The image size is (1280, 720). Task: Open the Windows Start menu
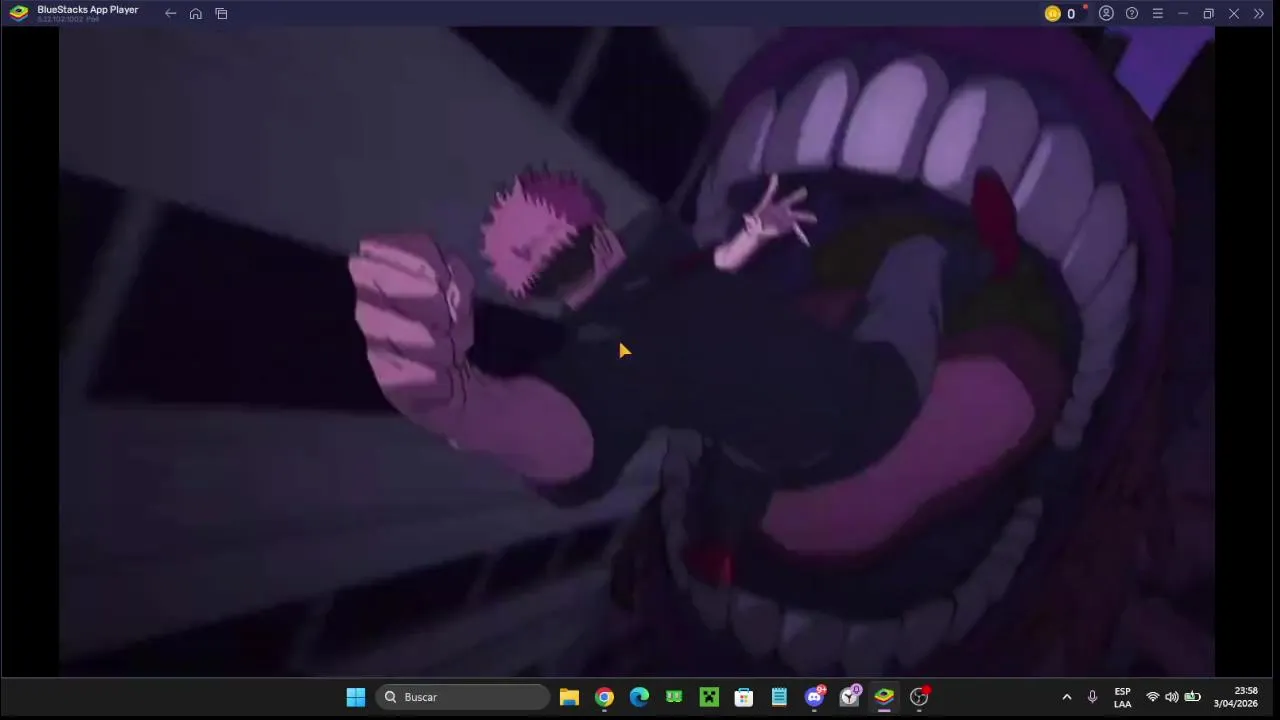click(356, 697)
